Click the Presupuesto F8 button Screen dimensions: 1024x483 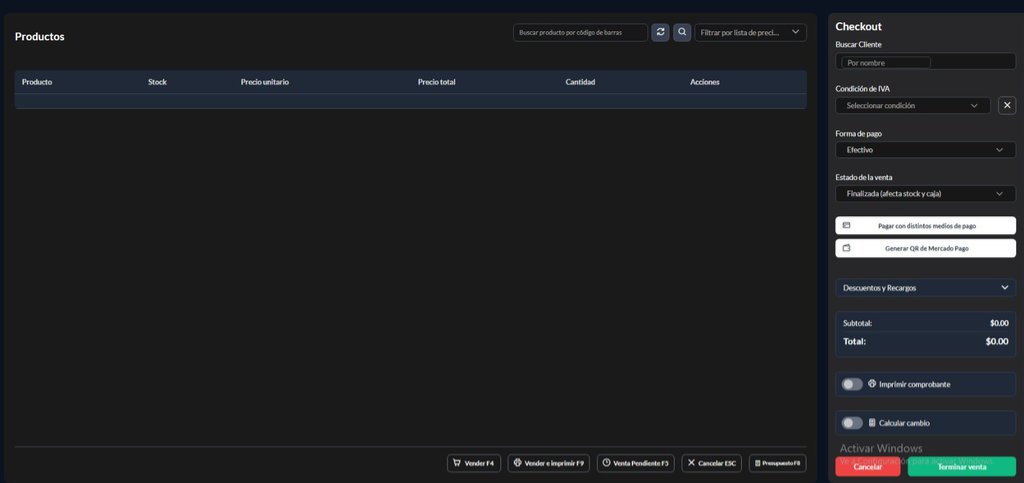point(777,463)
